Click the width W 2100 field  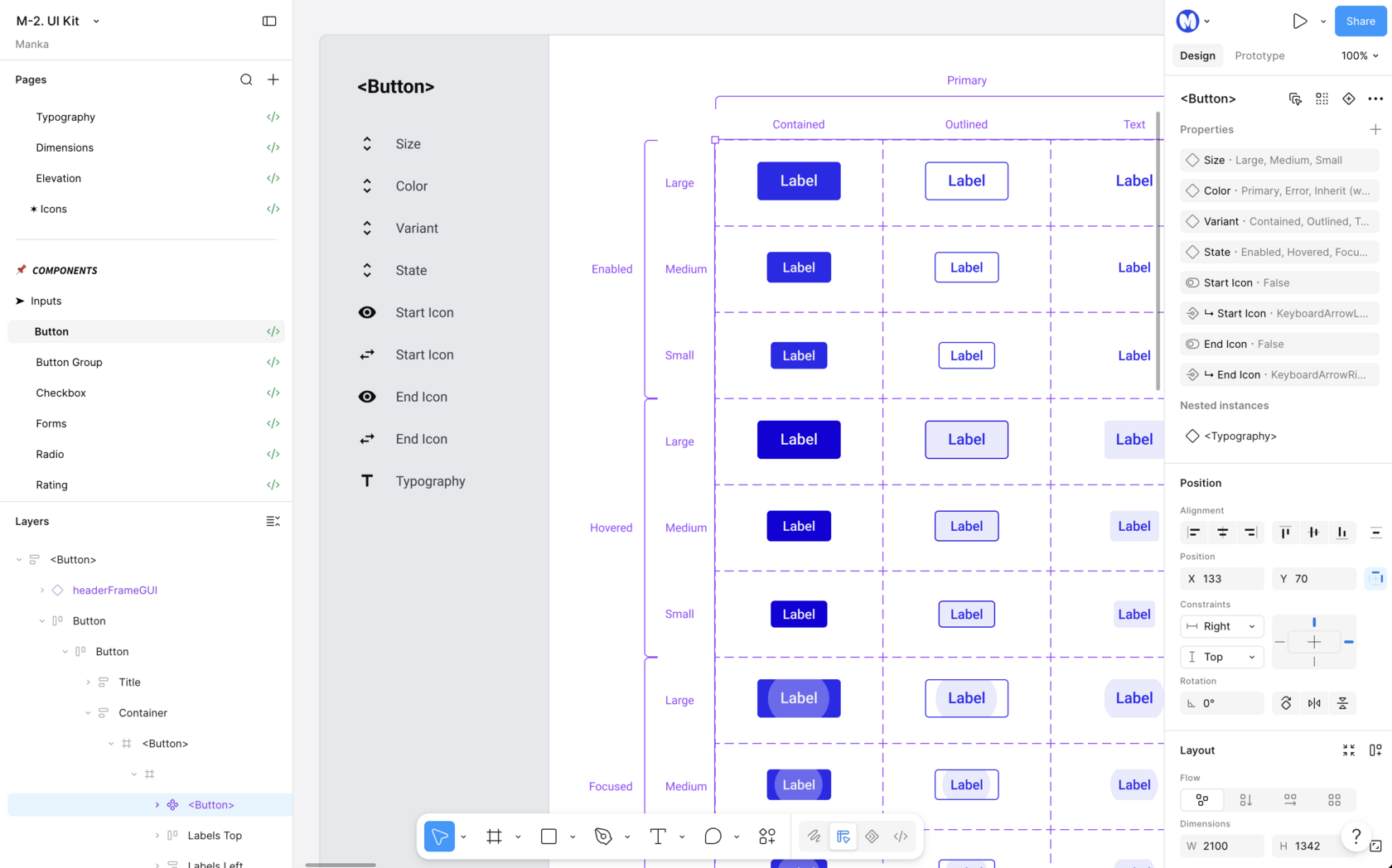point(1222,846)
